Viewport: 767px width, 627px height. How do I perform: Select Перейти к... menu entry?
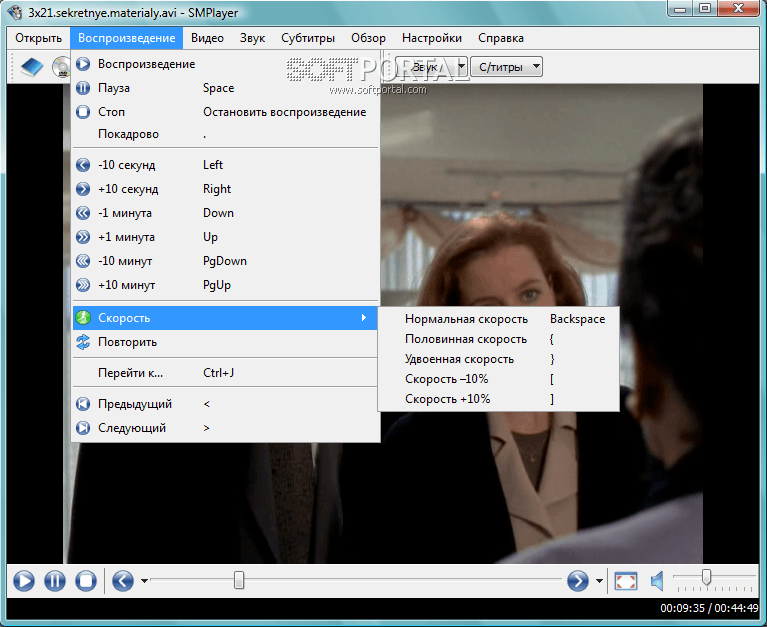pyautogui.click(x=225, y=373)
